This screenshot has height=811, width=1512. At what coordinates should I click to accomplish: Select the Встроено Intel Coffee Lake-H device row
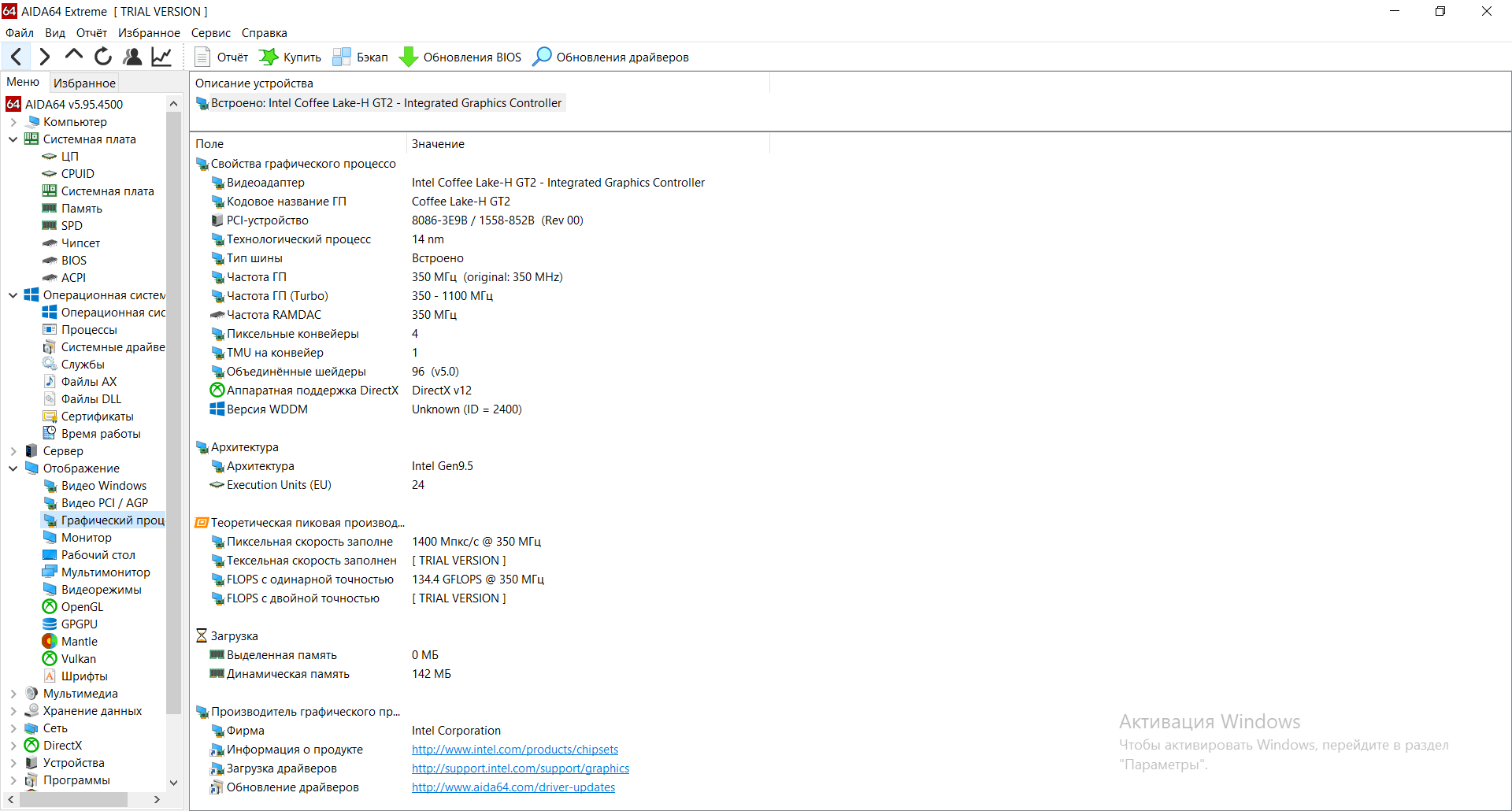tap(379, 103)
